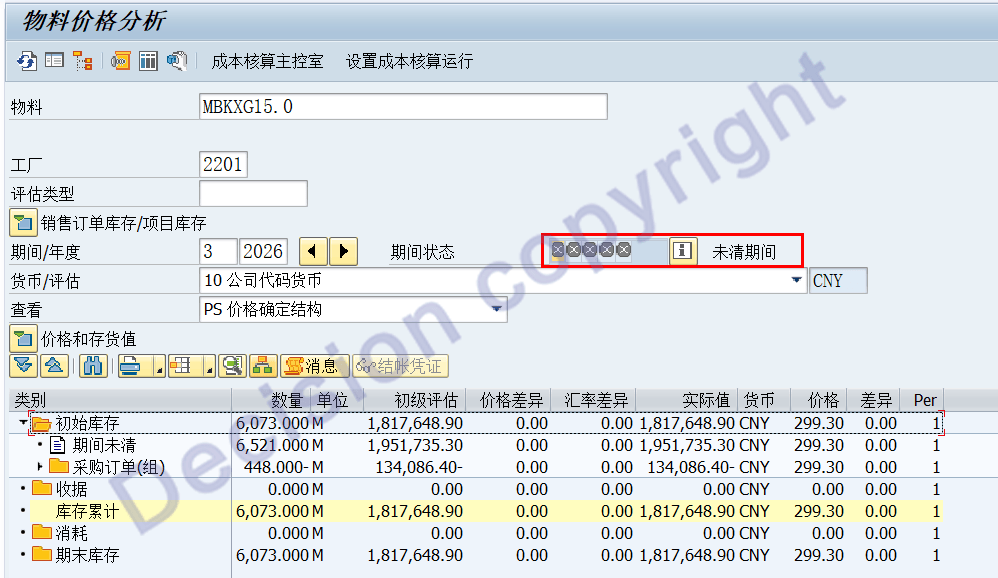Open the layout options dropdown arrow

(209, 367)
